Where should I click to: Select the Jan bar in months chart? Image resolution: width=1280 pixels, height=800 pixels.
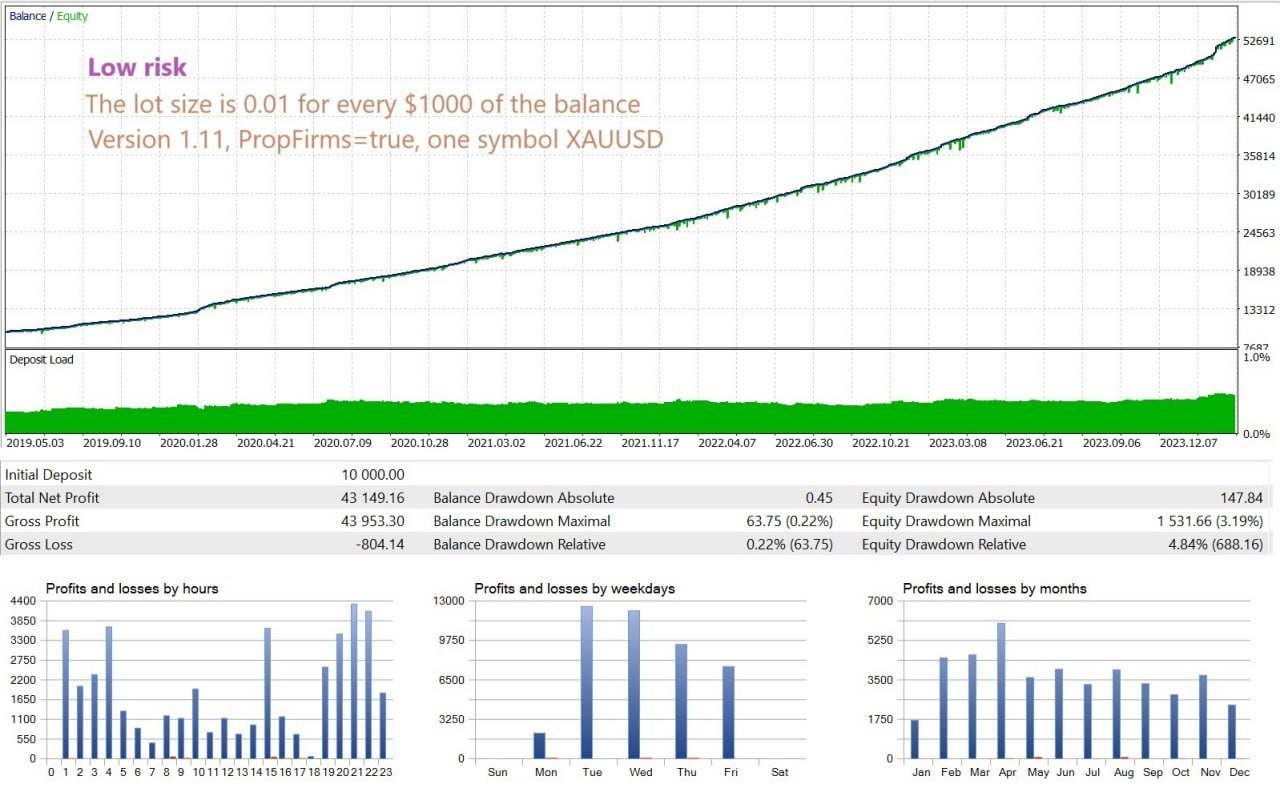(914, 739)
